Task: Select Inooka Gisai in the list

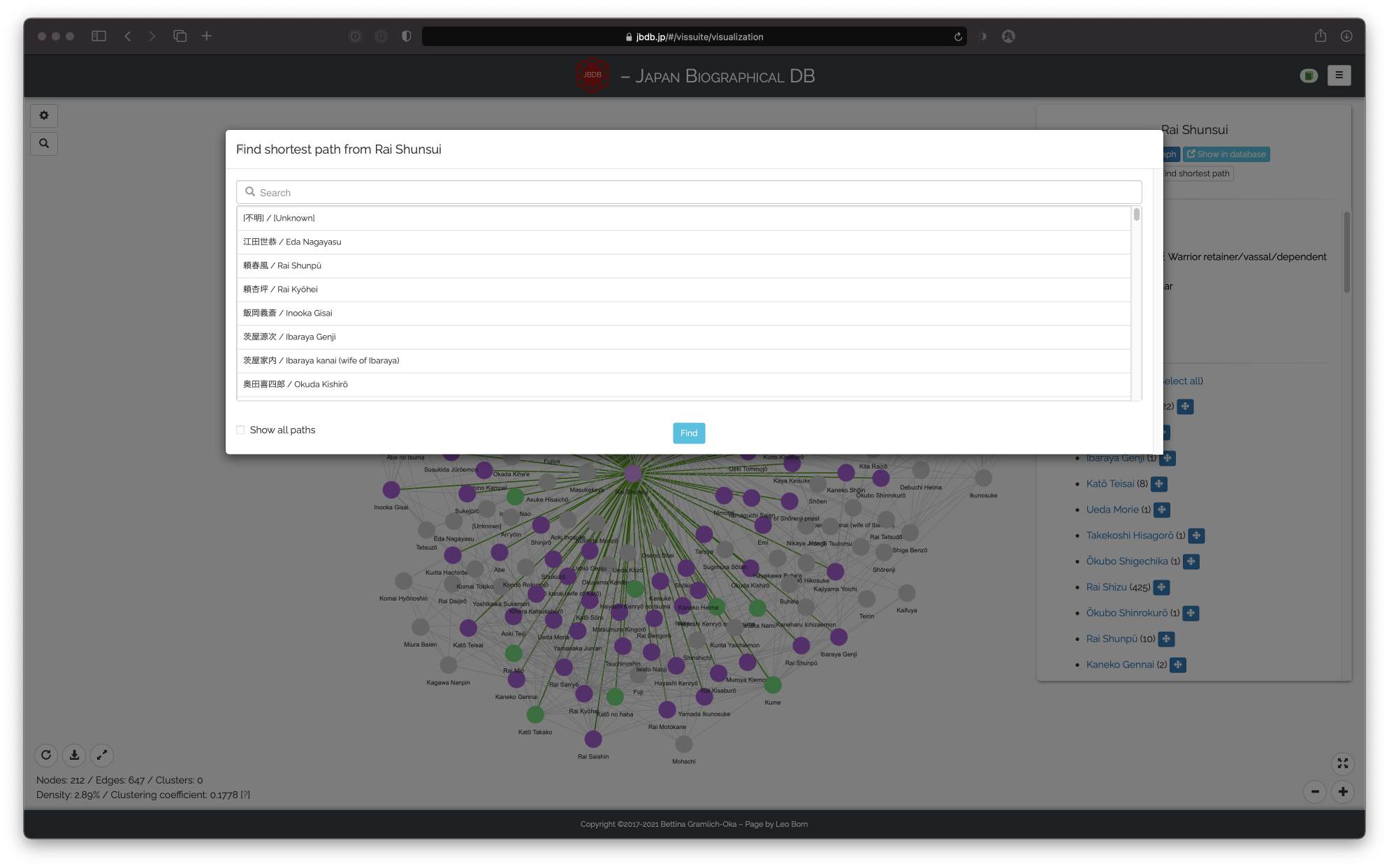Action: click(683, 314)
